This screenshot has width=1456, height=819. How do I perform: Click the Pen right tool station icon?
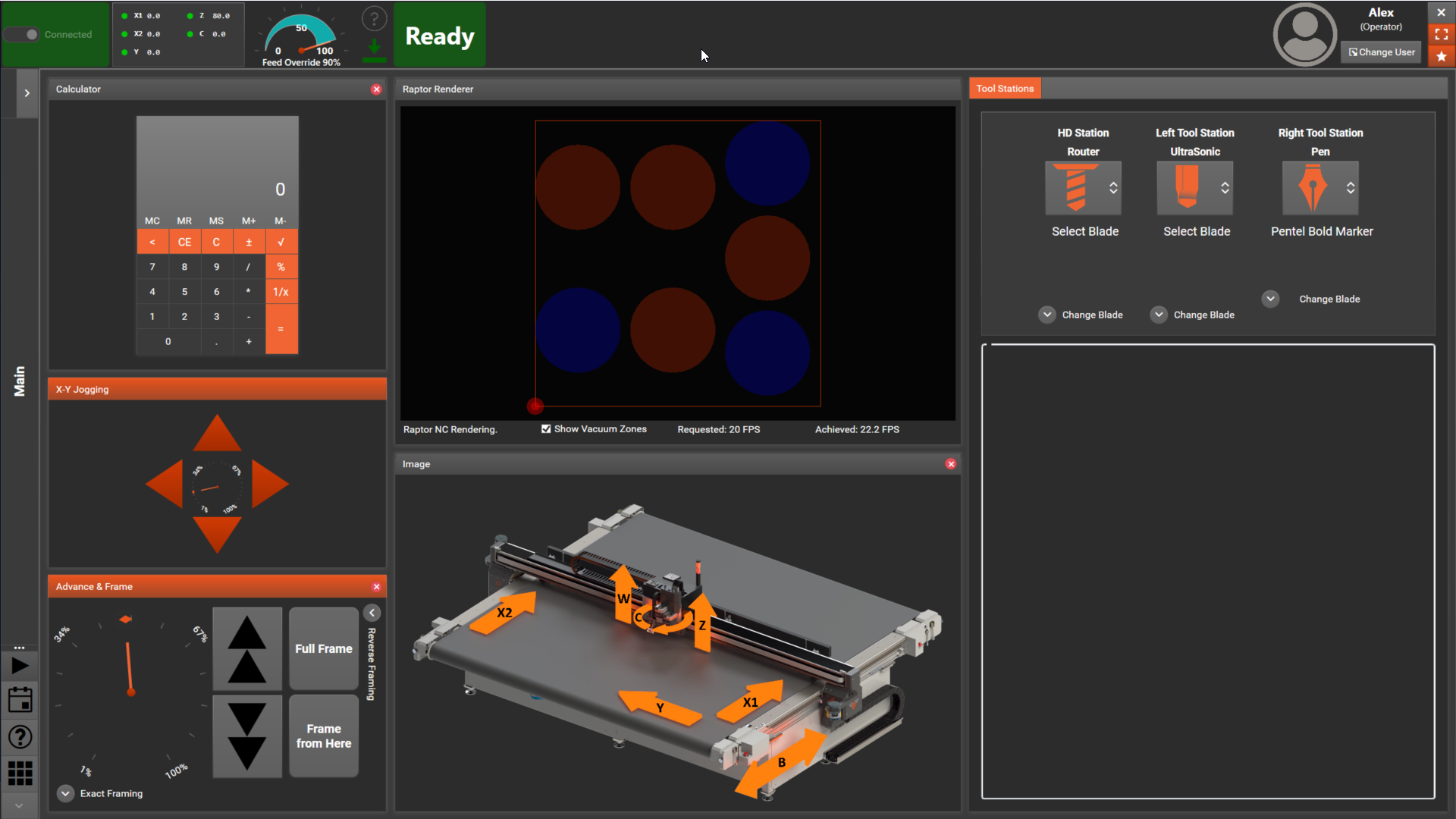tap(1313, 187)
